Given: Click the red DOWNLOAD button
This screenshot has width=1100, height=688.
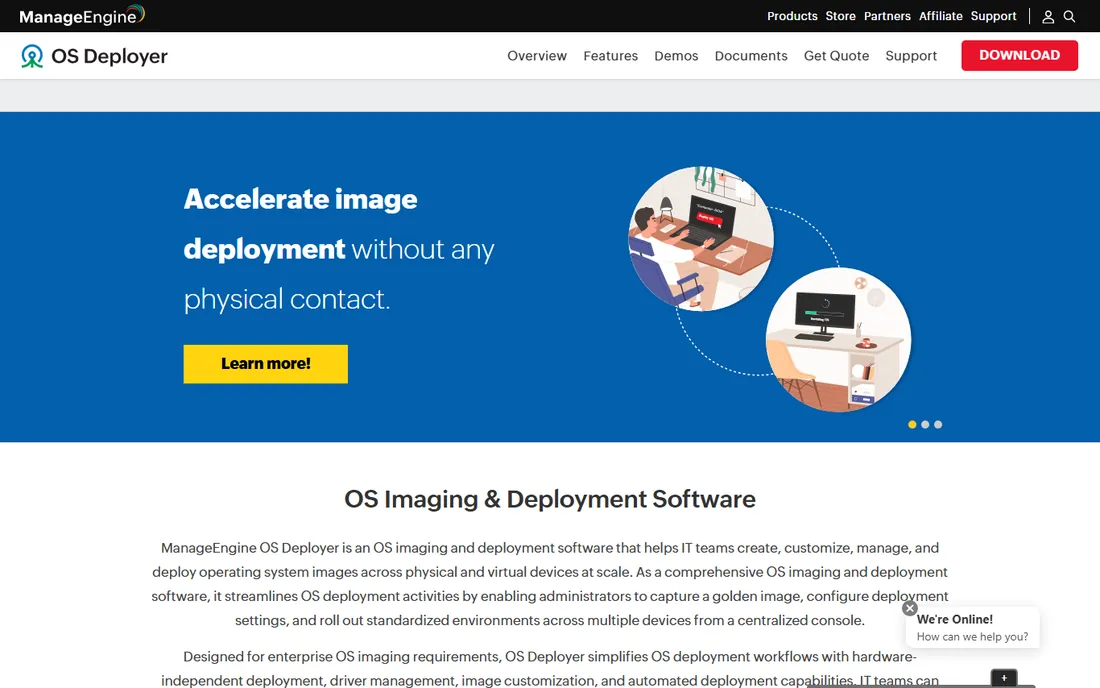Looking at the screenshot, I should pyautogui.click(x=1019, y=55).
